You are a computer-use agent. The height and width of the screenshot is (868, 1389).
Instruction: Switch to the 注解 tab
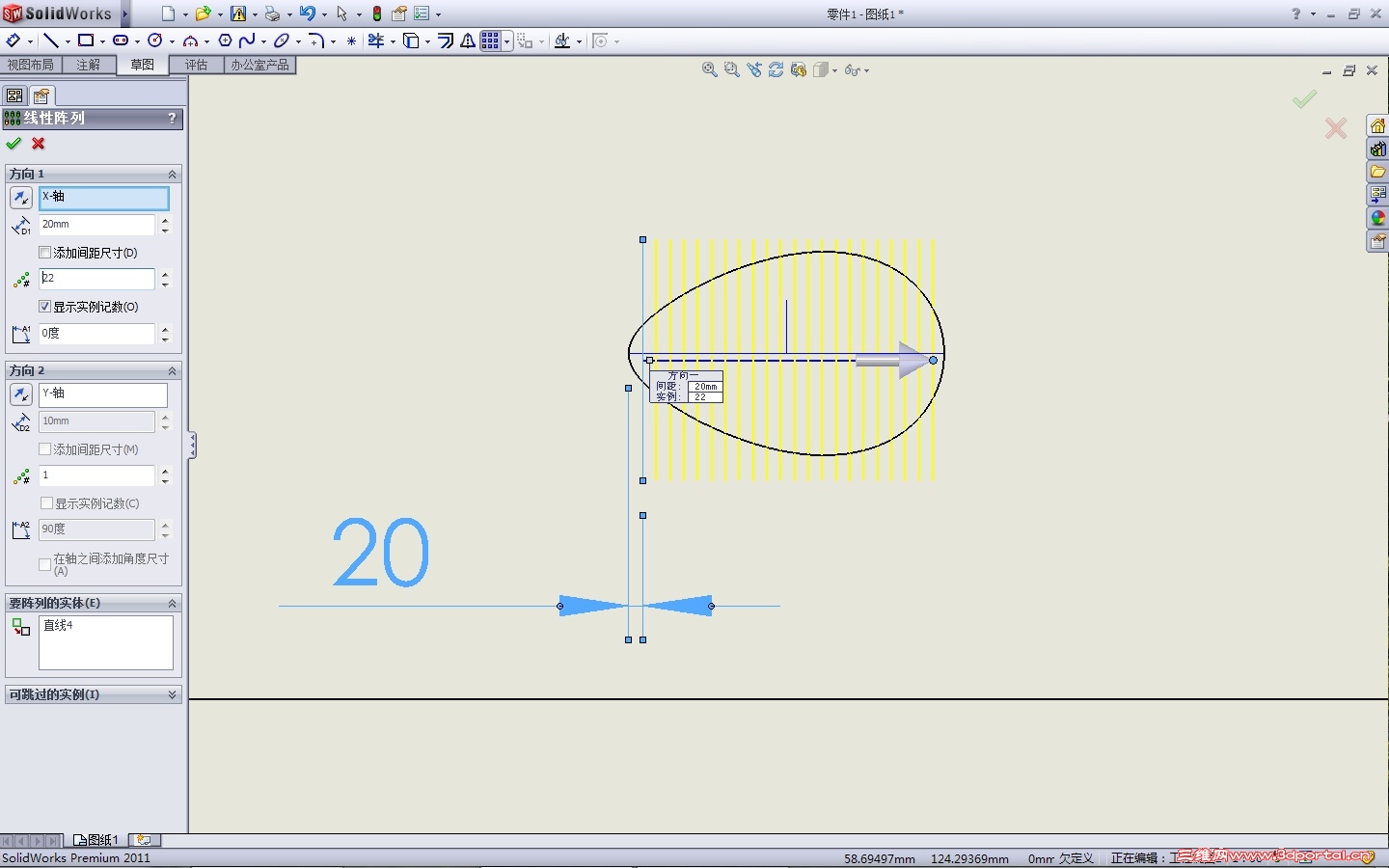click(89, 65)
